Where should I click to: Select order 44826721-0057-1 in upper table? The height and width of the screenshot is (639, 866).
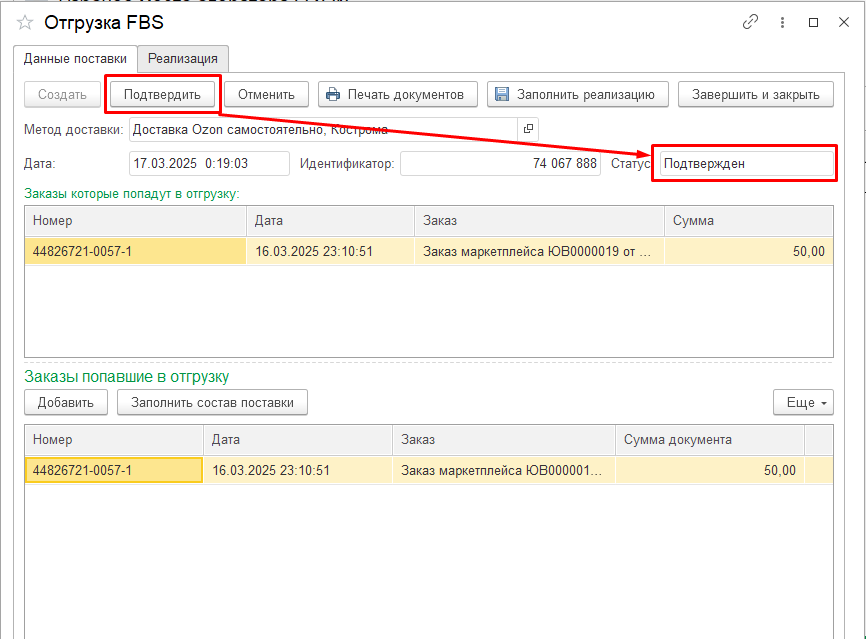tap(135, 251)
